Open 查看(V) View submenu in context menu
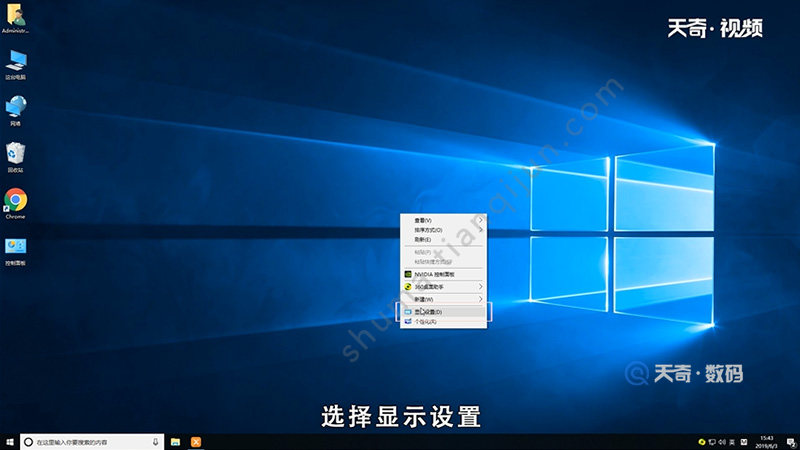The height and width of the screenshot is (450, 800). pos(443,220)
